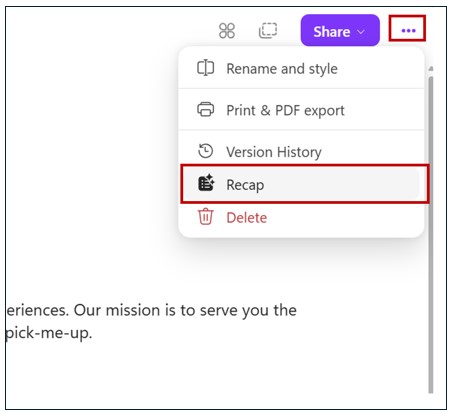
Task: Click the copy component dashed-square icon
Action: coord(268,31)
